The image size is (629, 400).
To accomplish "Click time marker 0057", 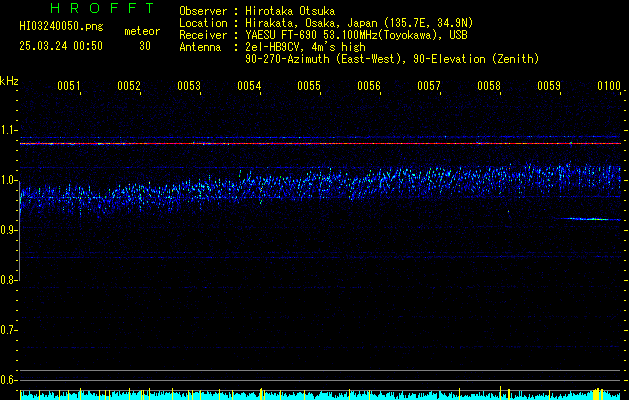I will point(429,86).
